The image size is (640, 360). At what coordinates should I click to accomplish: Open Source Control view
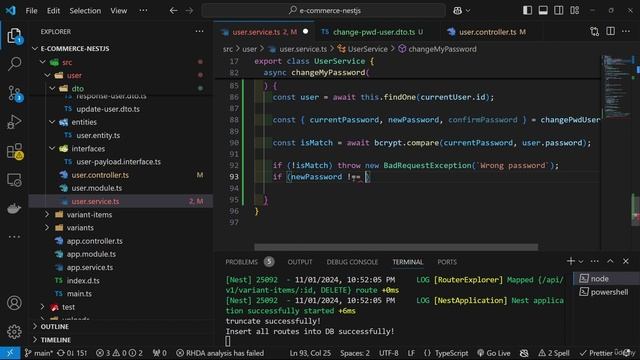[14, 93]
